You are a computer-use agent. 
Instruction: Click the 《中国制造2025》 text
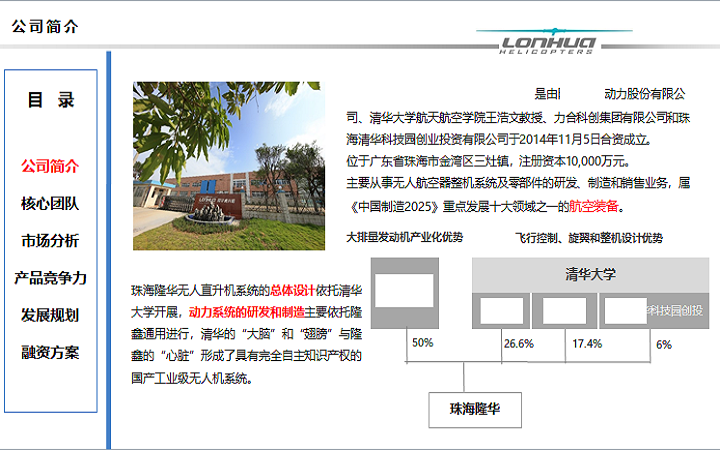(x=394, y=206)
